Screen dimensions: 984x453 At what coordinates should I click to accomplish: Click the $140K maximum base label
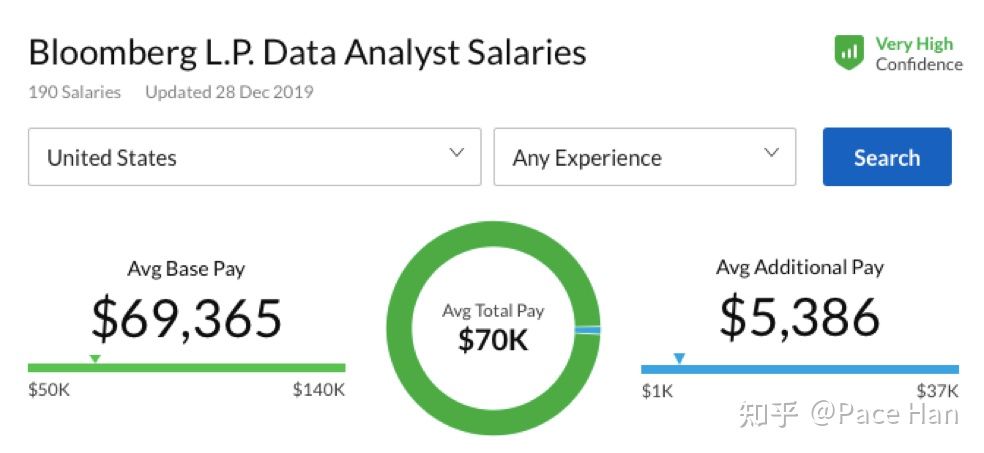pyautogui.click(x=319, y=390)
